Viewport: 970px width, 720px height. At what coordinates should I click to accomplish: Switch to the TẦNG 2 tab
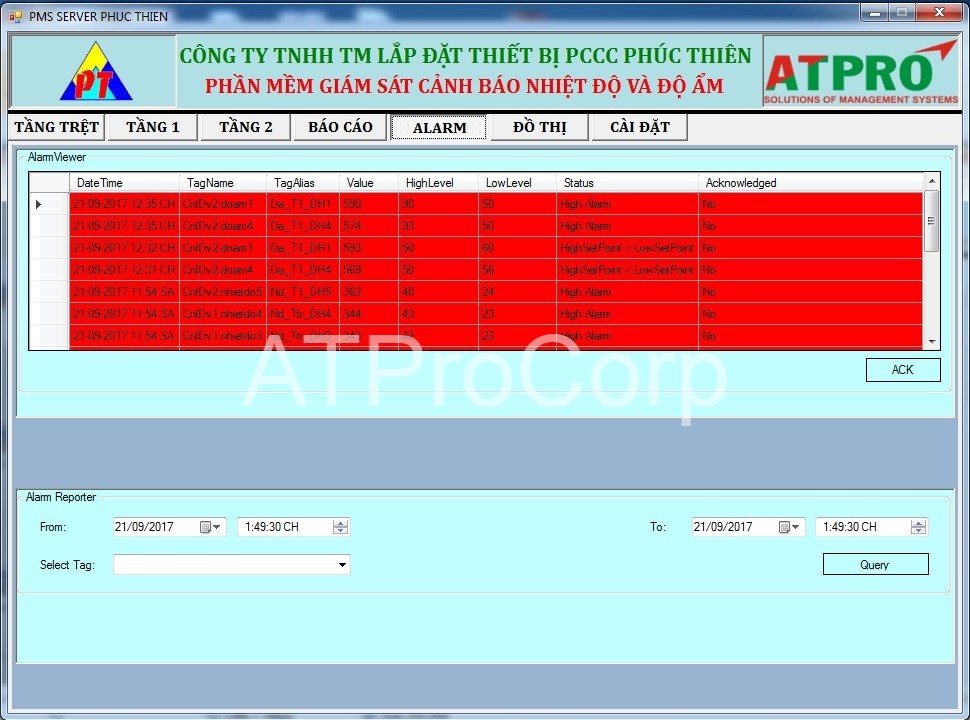point(246,127)
